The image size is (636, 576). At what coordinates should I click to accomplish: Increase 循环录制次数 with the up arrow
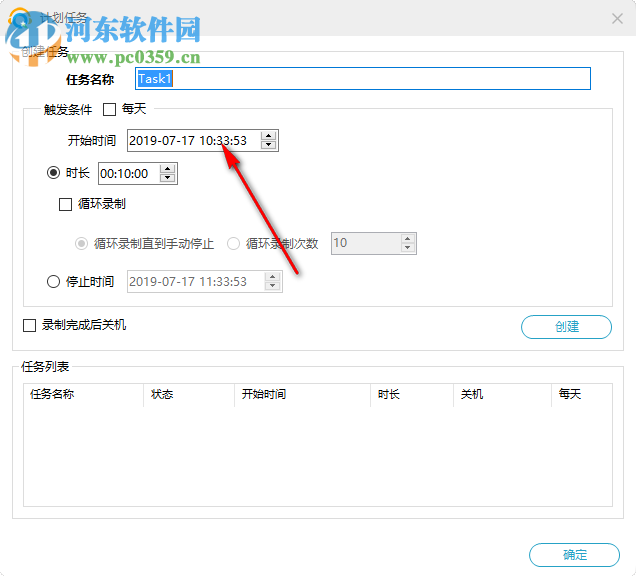click(408, 239)
